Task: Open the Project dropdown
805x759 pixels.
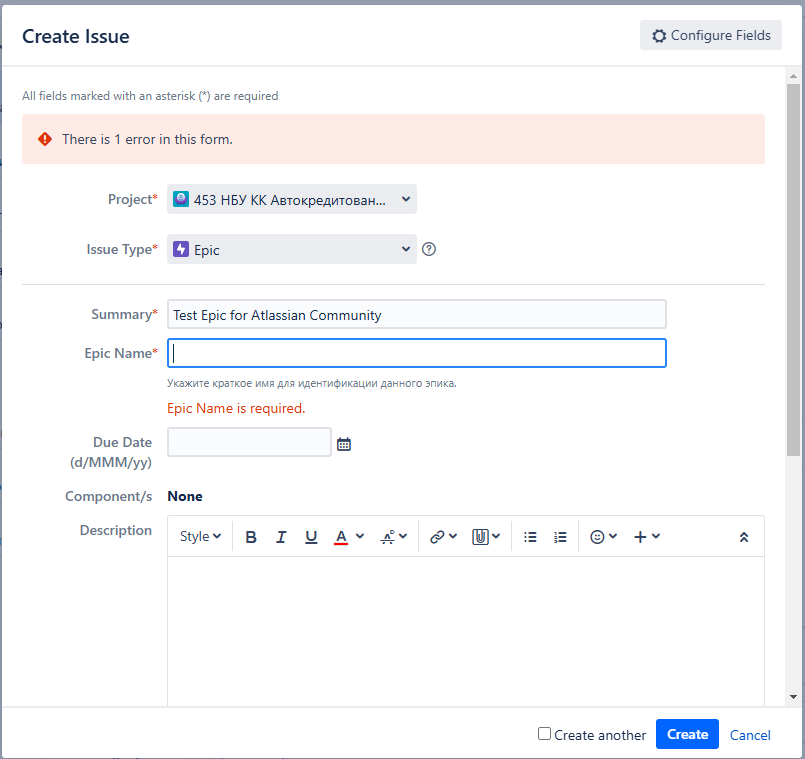Action: 292,200
